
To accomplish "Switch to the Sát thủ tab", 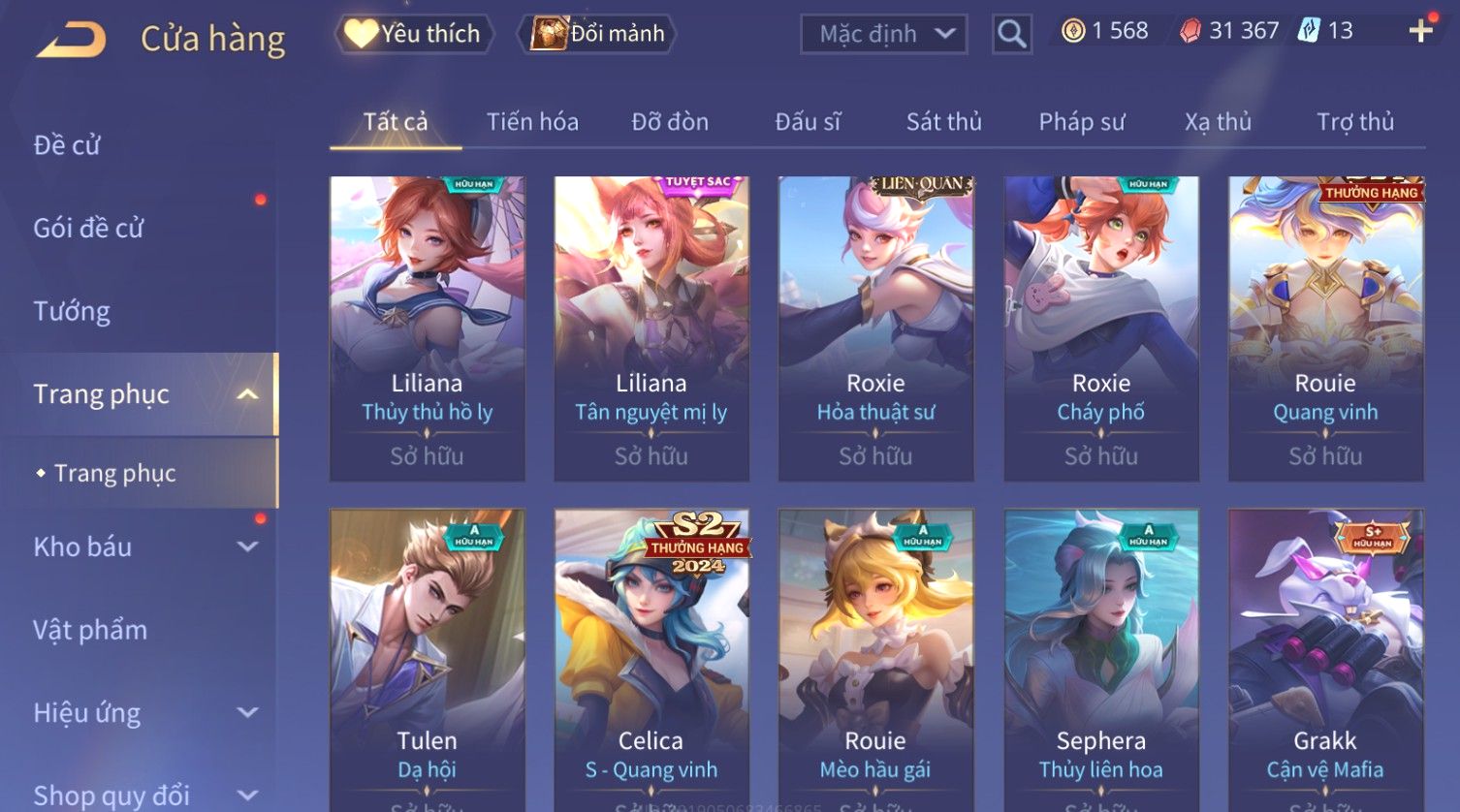I will point(943,122).
